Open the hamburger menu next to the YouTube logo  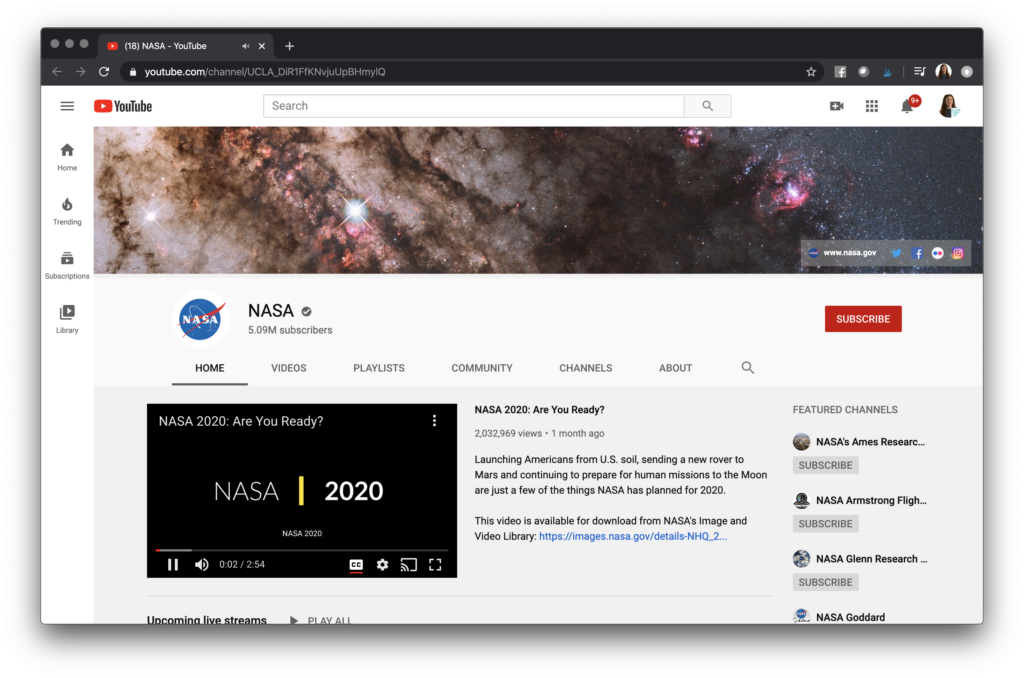coord(67,105)
